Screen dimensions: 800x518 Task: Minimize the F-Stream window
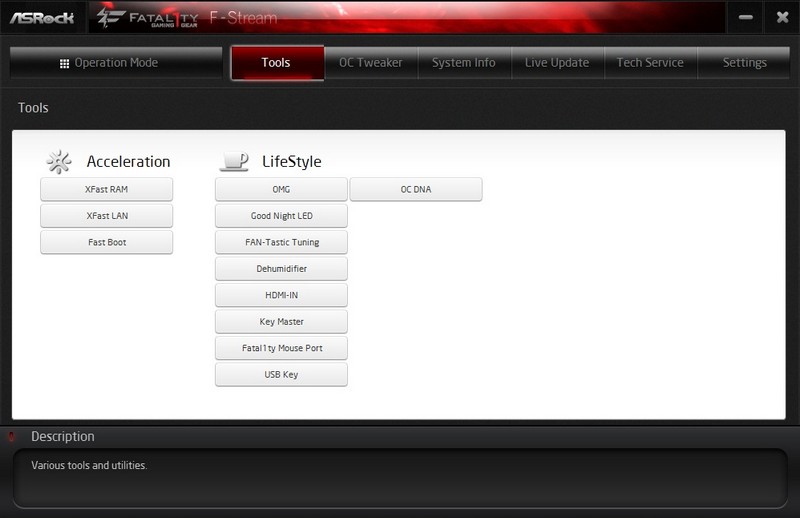745,17
